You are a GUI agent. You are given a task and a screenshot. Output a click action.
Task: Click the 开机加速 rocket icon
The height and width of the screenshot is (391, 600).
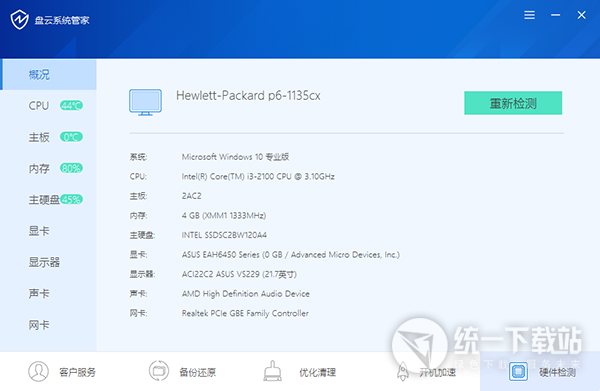403,371
